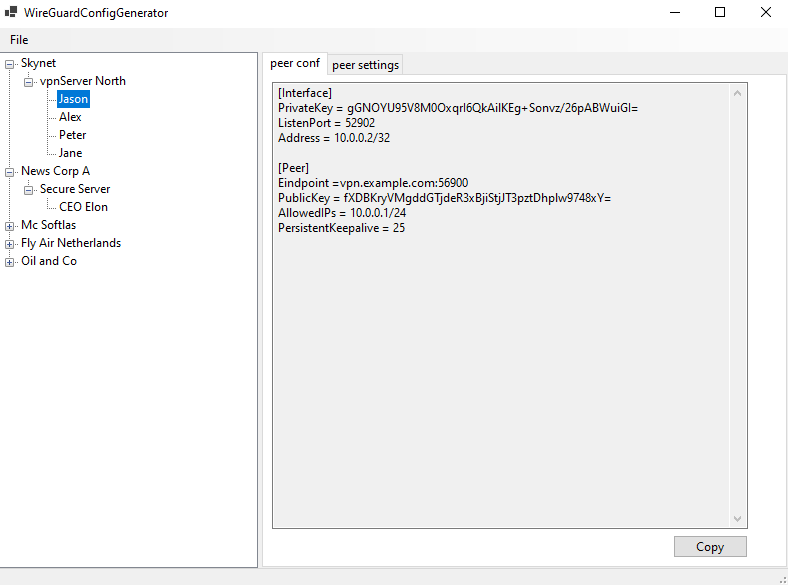The height and width of the screenshot is (585, 788).
Task: Click the config scrollbar down arrow
Action: point(737,519)
